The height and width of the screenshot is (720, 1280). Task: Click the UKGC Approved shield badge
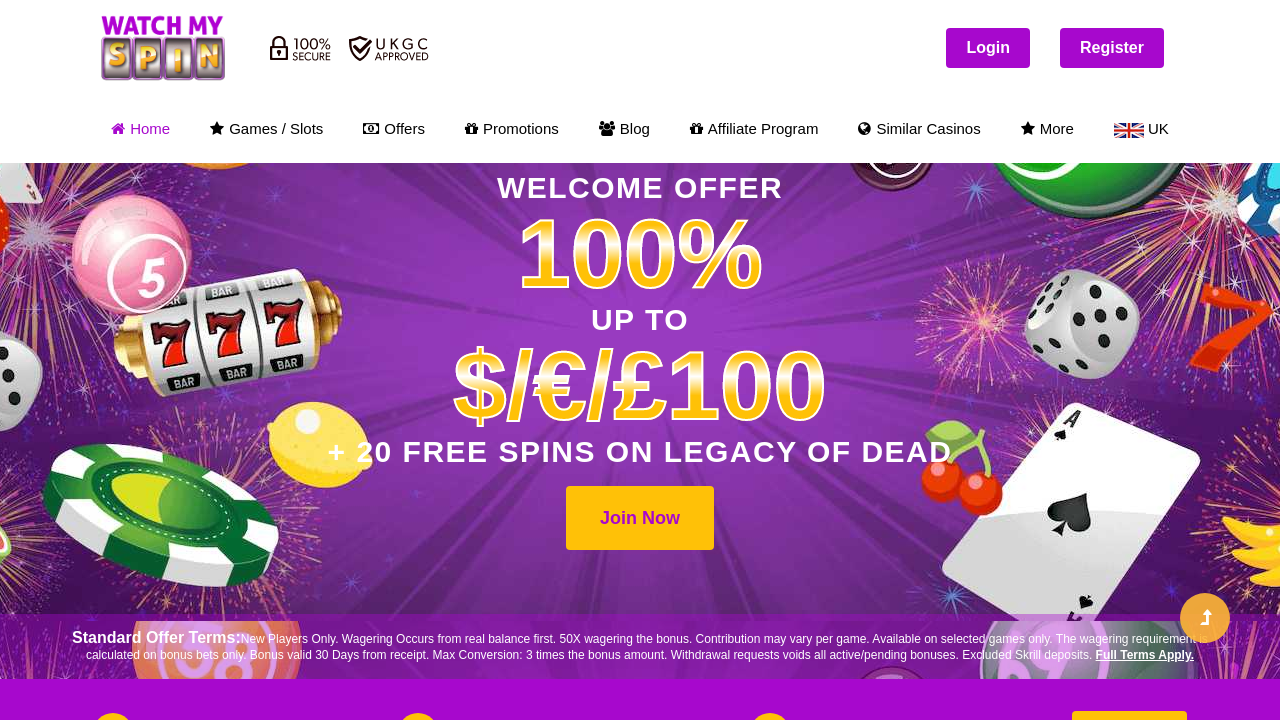pos(389,48)
